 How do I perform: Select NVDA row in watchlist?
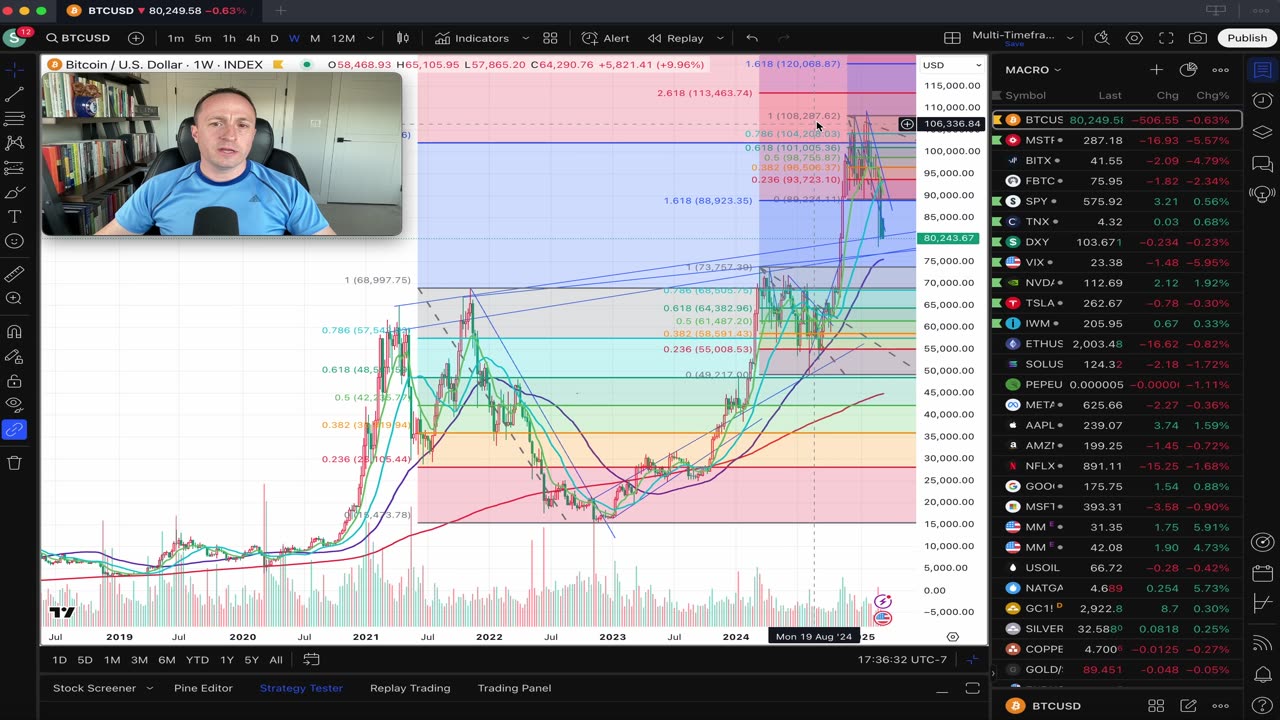click(1117, 283)
